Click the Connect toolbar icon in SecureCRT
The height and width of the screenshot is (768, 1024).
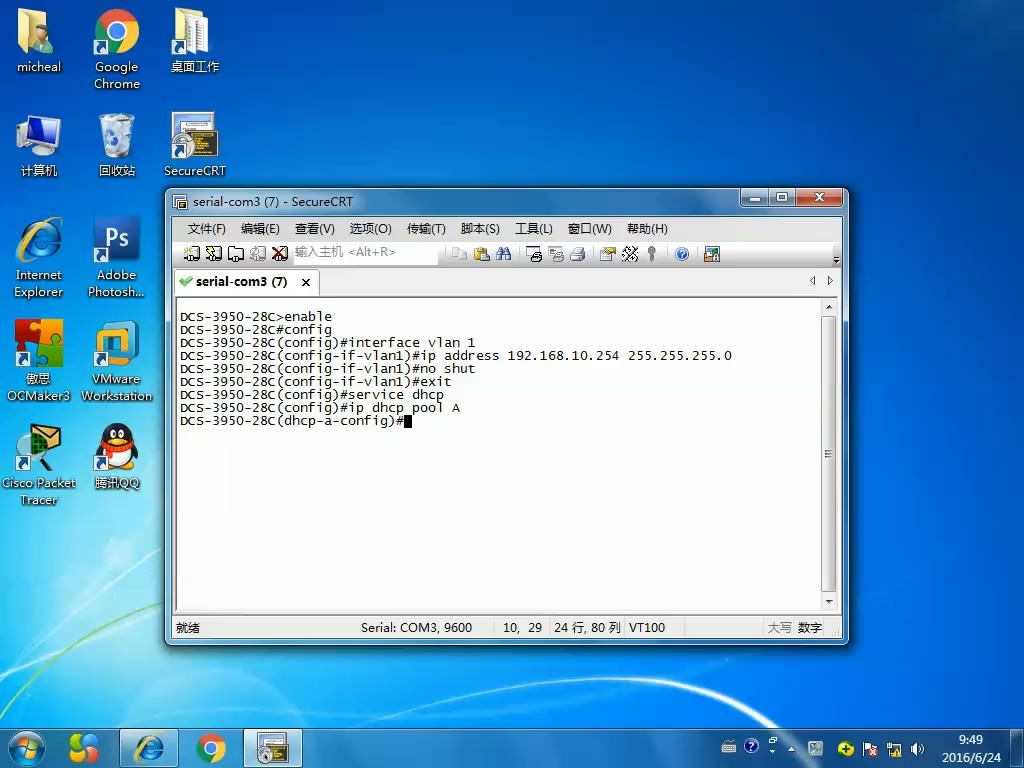191,253
